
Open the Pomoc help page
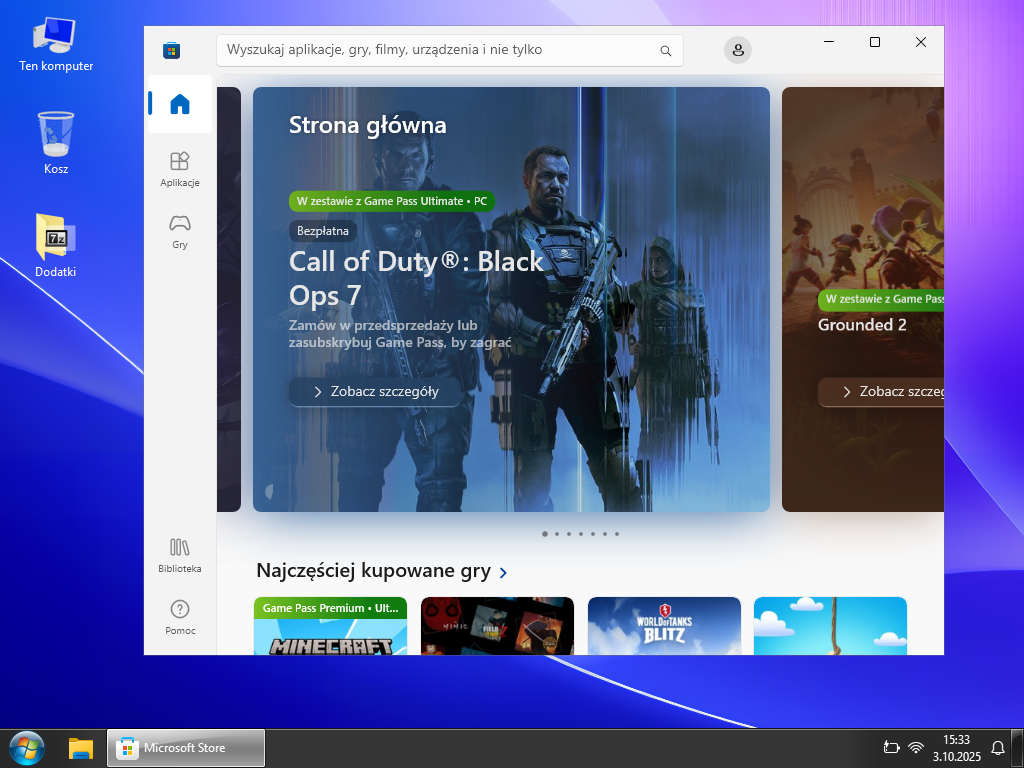pyautogui.click(x=180, y=616)
